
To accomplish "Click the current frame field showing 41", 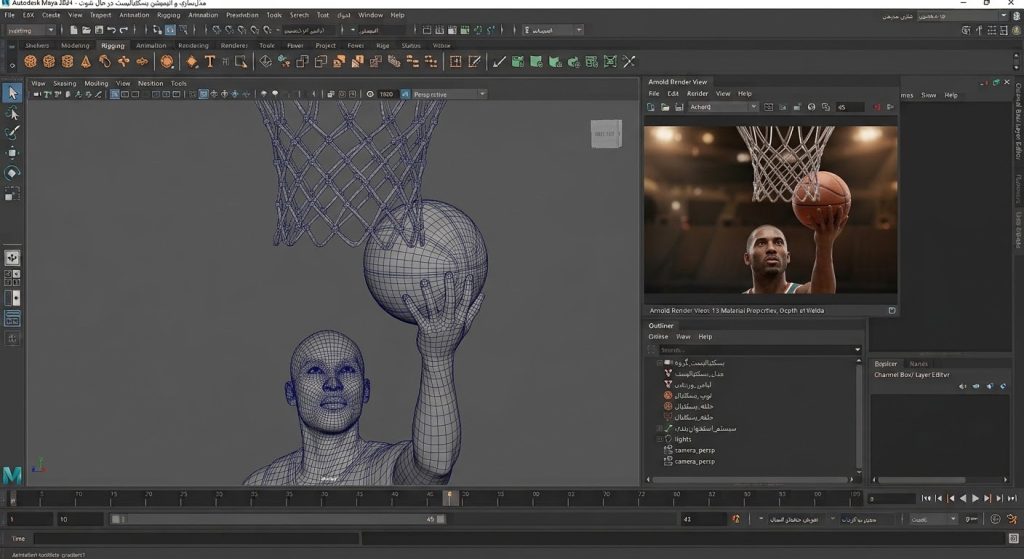I will click(x=703, y=519).
